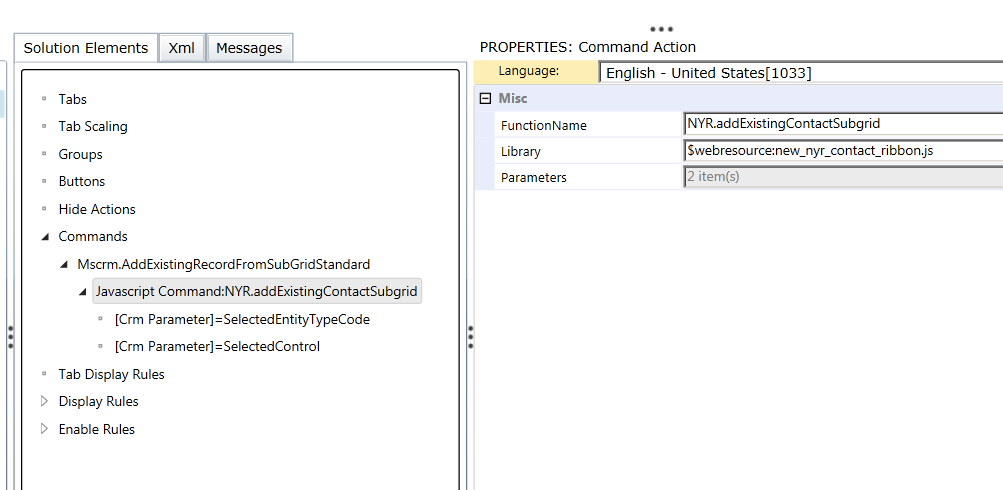1003x490 pixels.
Task: Click the FunctionName input field
Action: click(x=840, y=124)
